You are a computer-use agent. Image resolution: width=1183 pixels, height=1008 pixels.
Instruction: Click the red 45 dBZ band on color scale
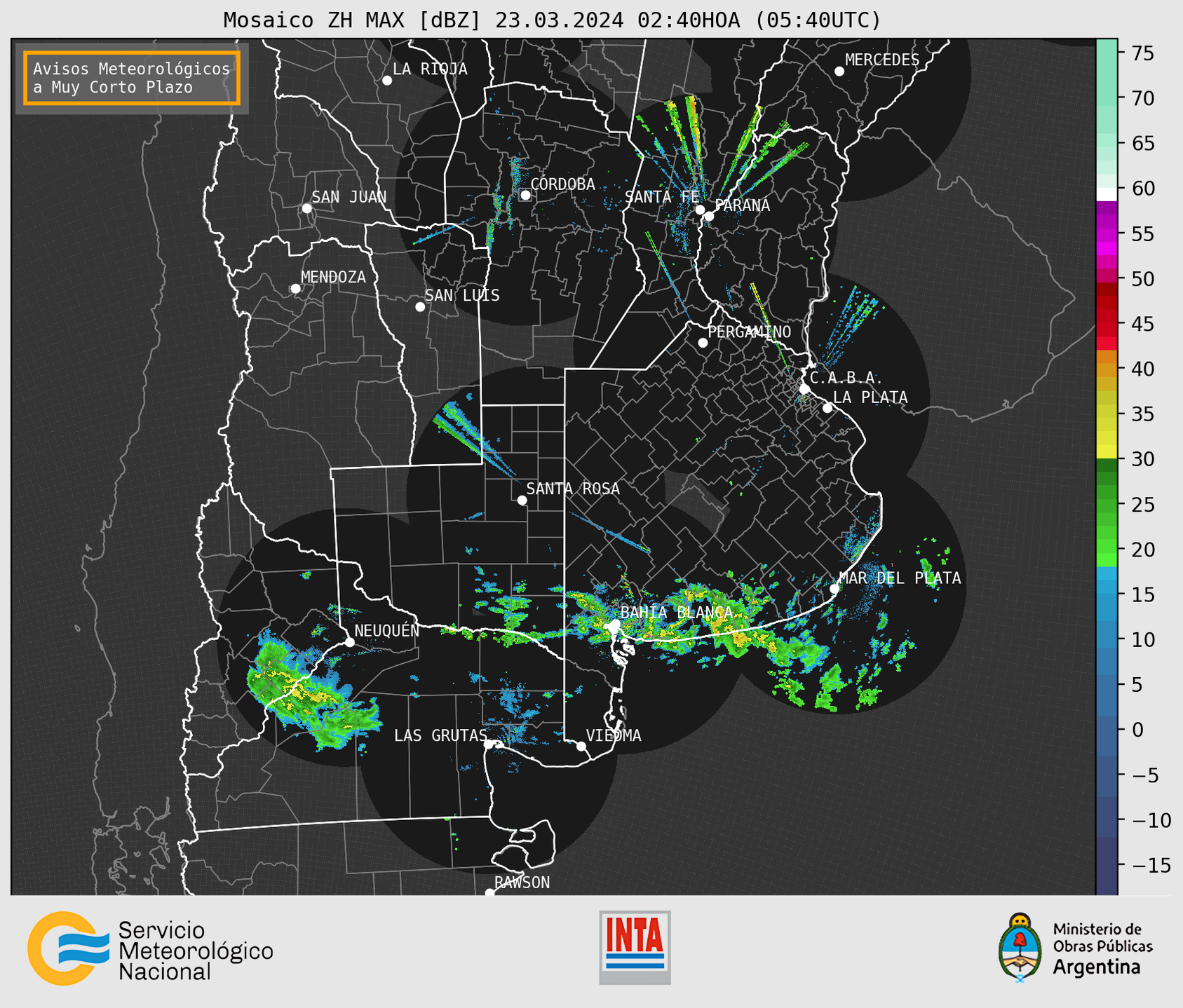pos(1107,324)
